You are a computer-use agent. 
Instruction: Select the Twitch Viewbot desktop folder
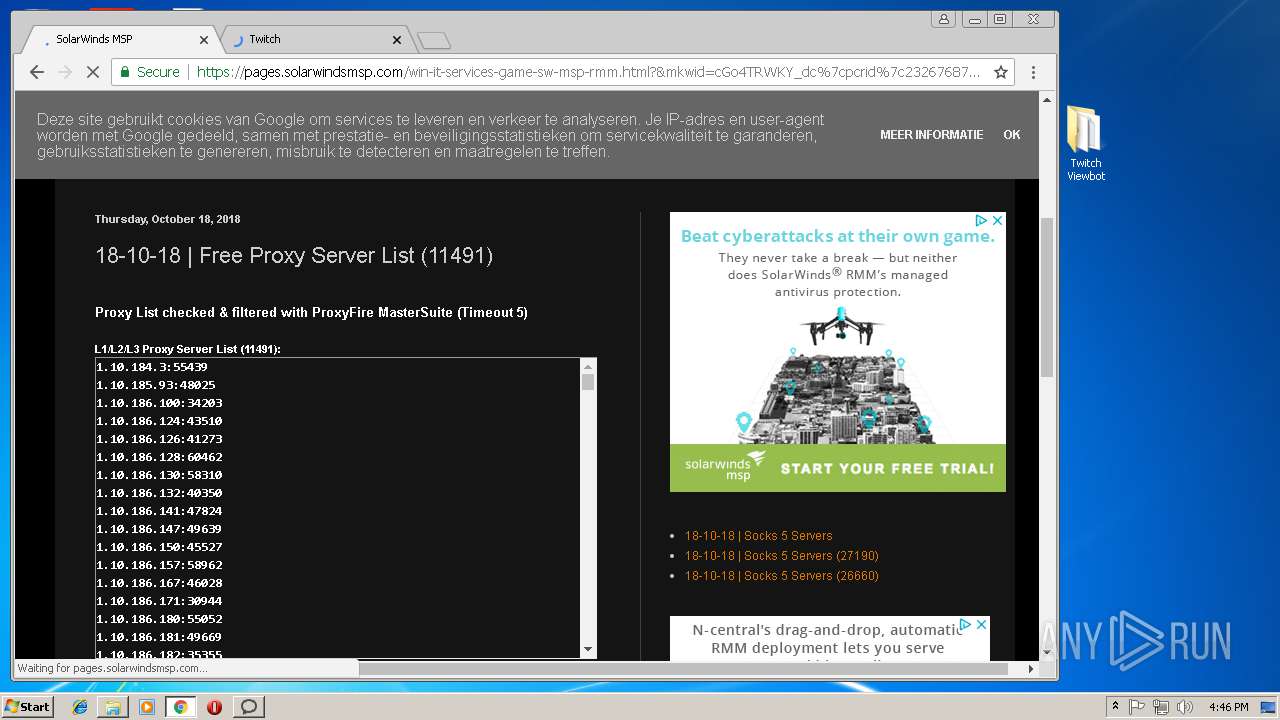coord(1085,144)
